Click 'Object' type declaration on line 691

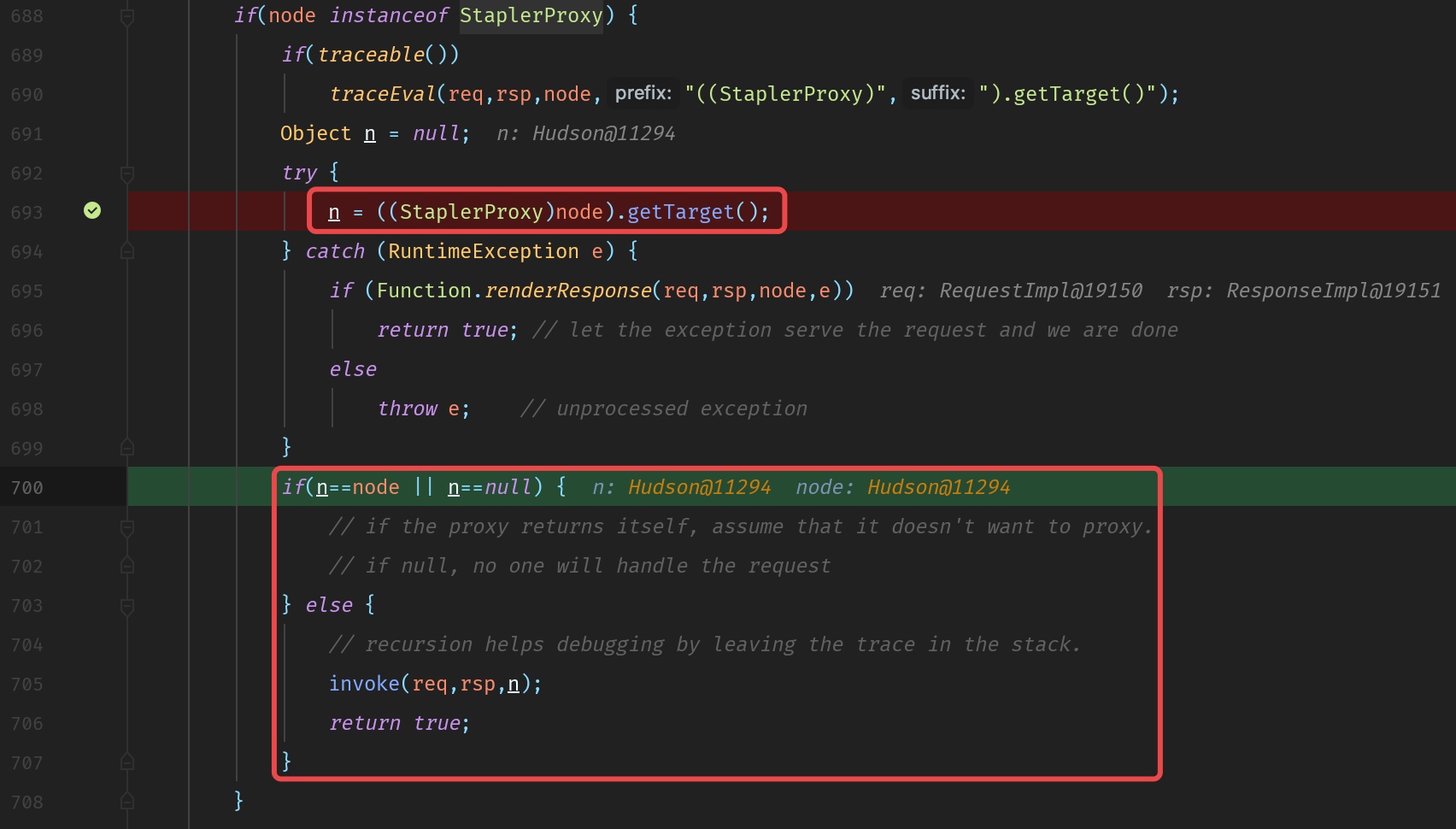point(315,133)
